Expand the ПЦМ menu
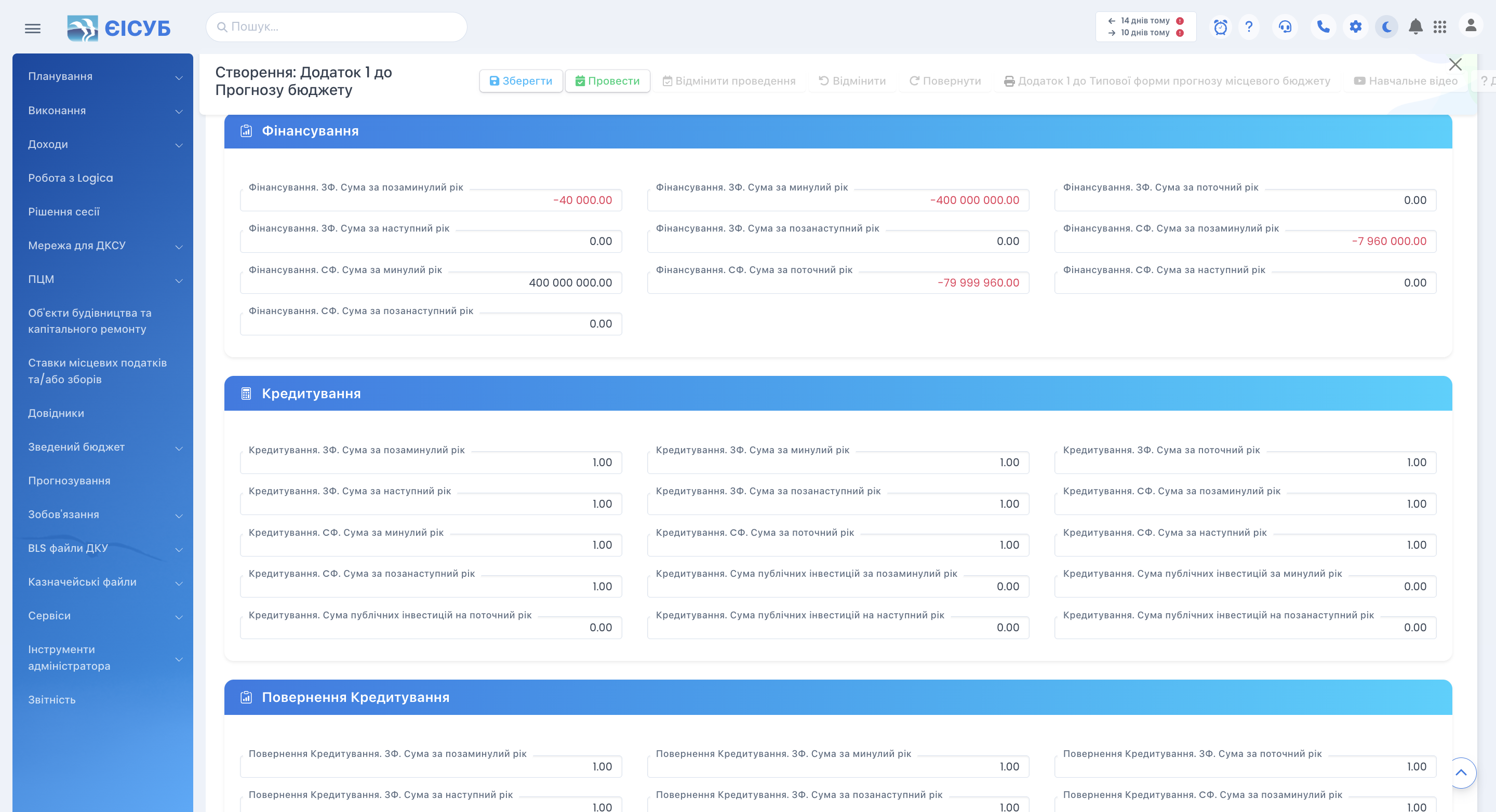The width and height of the screenshot is (1496, 812). (x=103, y=279)
